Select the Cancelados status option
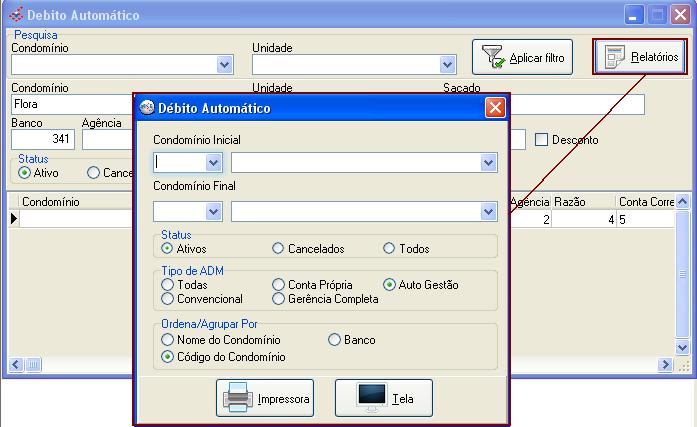This screenshot has width=697, height=427. pyautogui.click(x=278, y=249)
